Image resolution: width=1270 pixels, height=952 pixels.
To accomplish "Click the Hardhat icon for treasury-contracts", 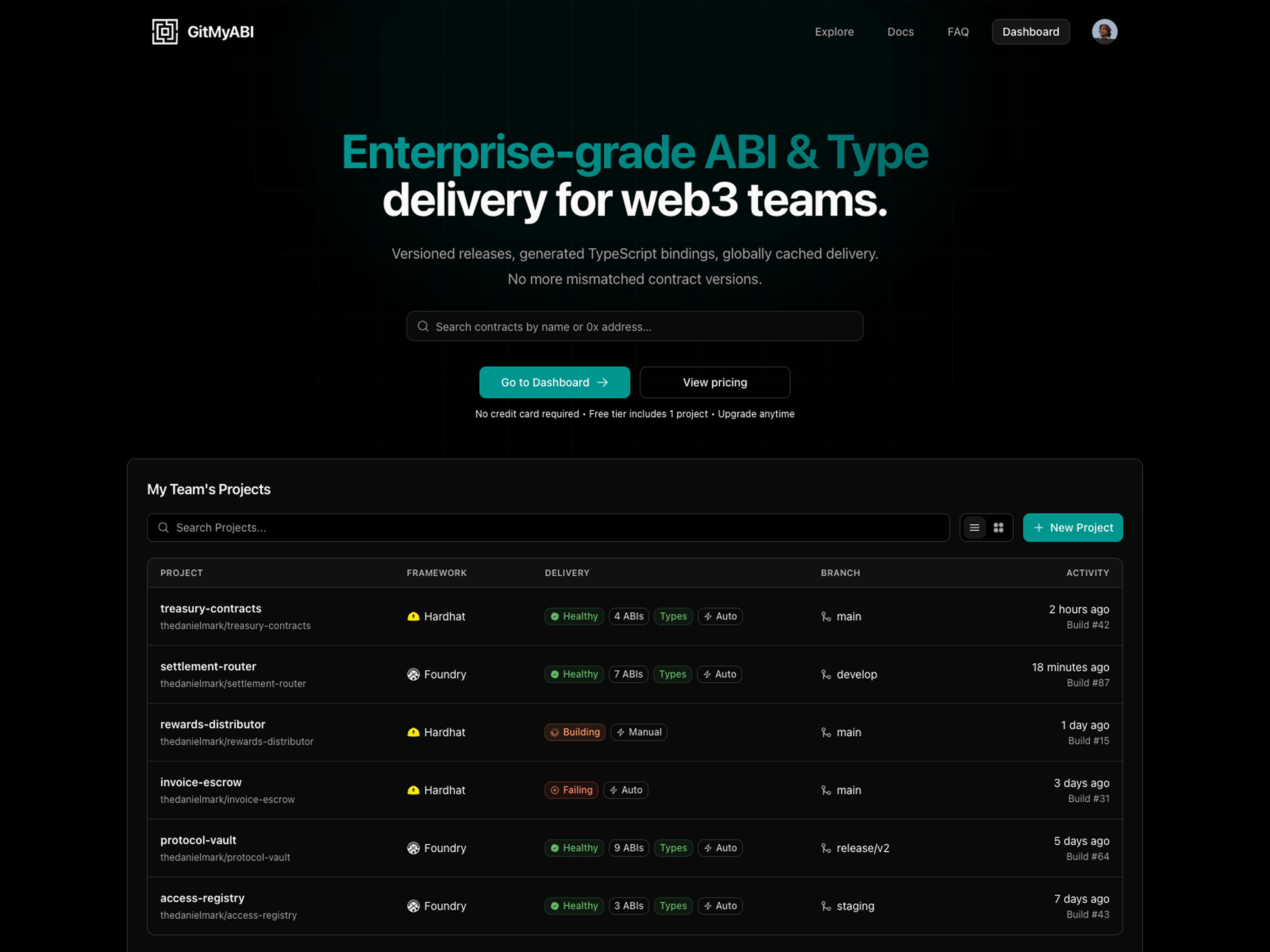I will coord(414,616).
